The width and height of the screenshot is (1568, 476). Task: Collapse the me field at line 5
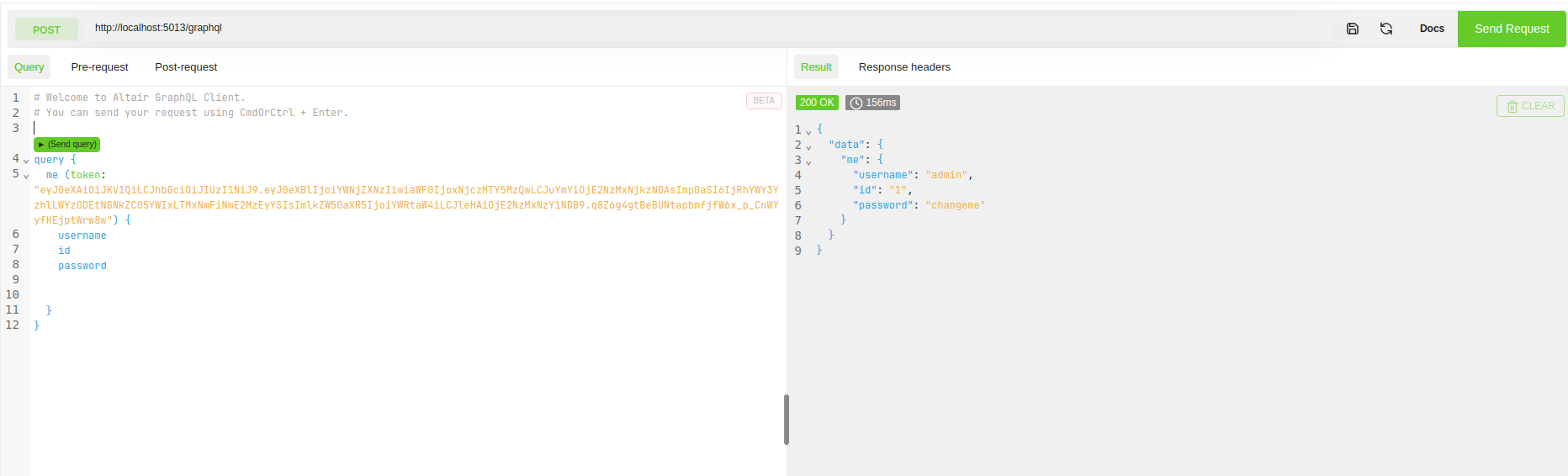click(26, 176)
